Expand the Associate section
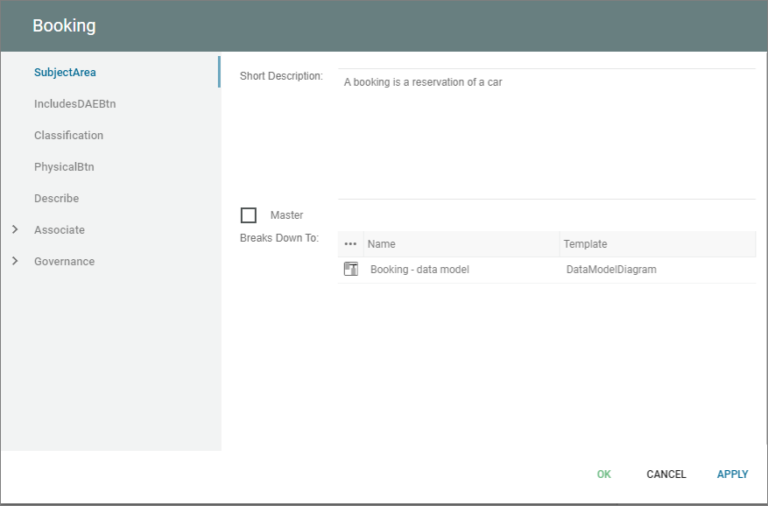The image size is (768, 506). 15,230
